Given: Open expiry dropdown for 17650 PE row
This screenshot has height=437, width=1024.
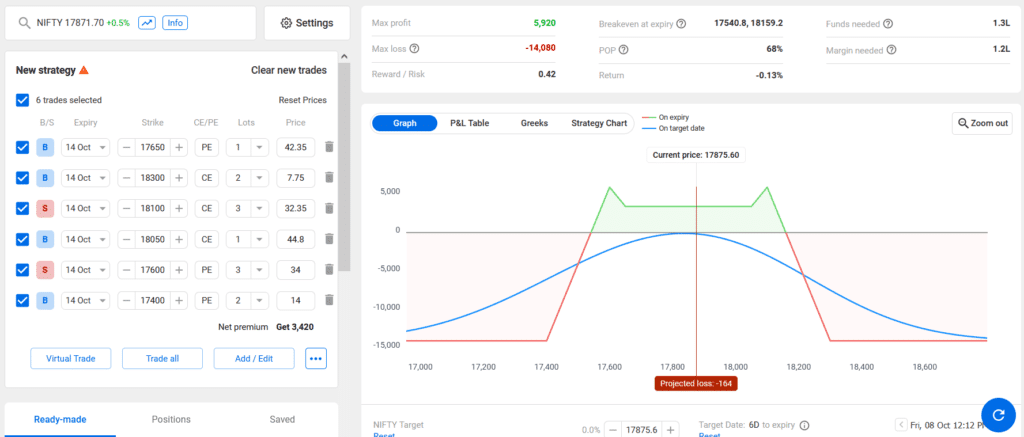Looking at the screenshot, I should click(x=86, y=147).
